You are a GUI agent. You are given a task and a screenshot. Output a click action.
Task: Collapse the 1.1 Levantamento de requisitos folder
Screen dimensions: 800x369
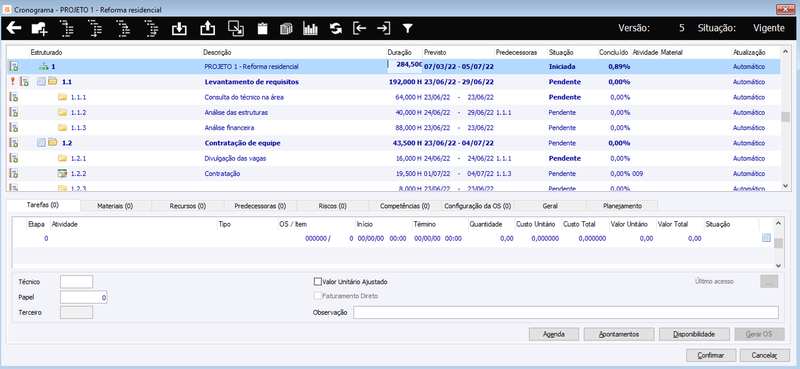(x=53, y=82)
